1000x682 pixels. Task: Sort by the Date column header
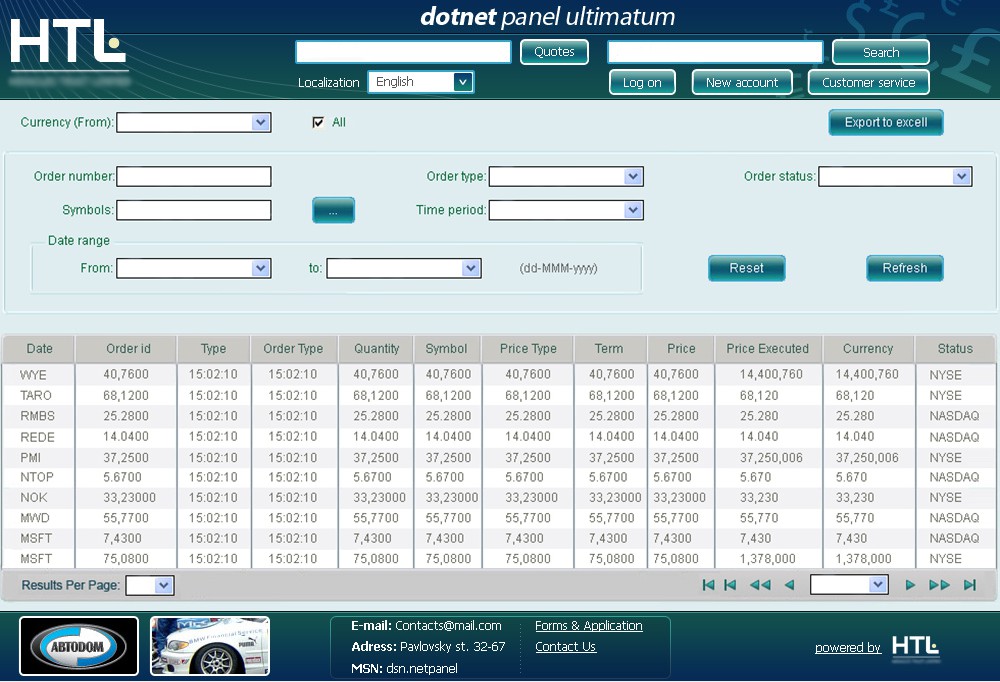(39, 349)
